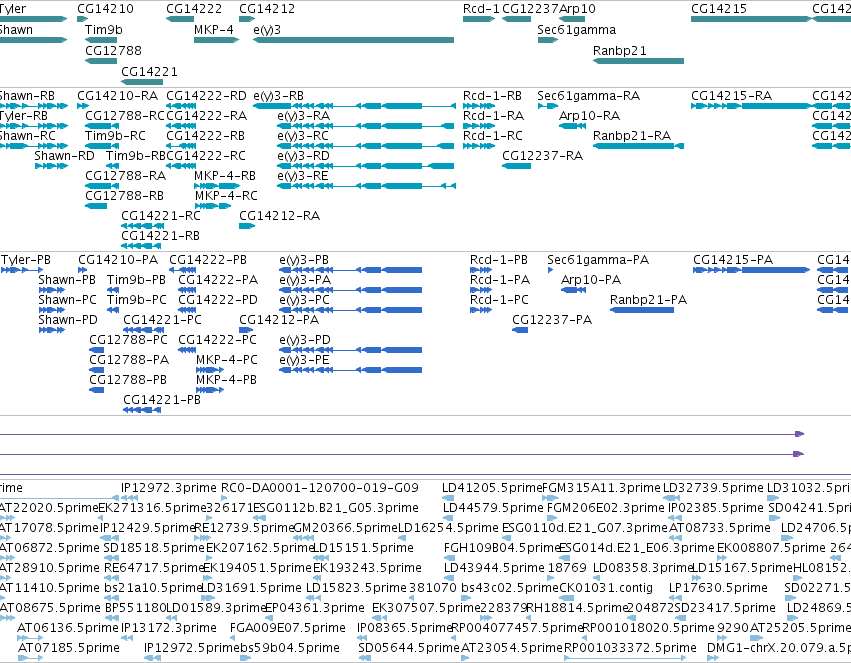851x663 pixels.
Task: Select protein Sec61gamma-PA
Action: click(x=550, y=270)
